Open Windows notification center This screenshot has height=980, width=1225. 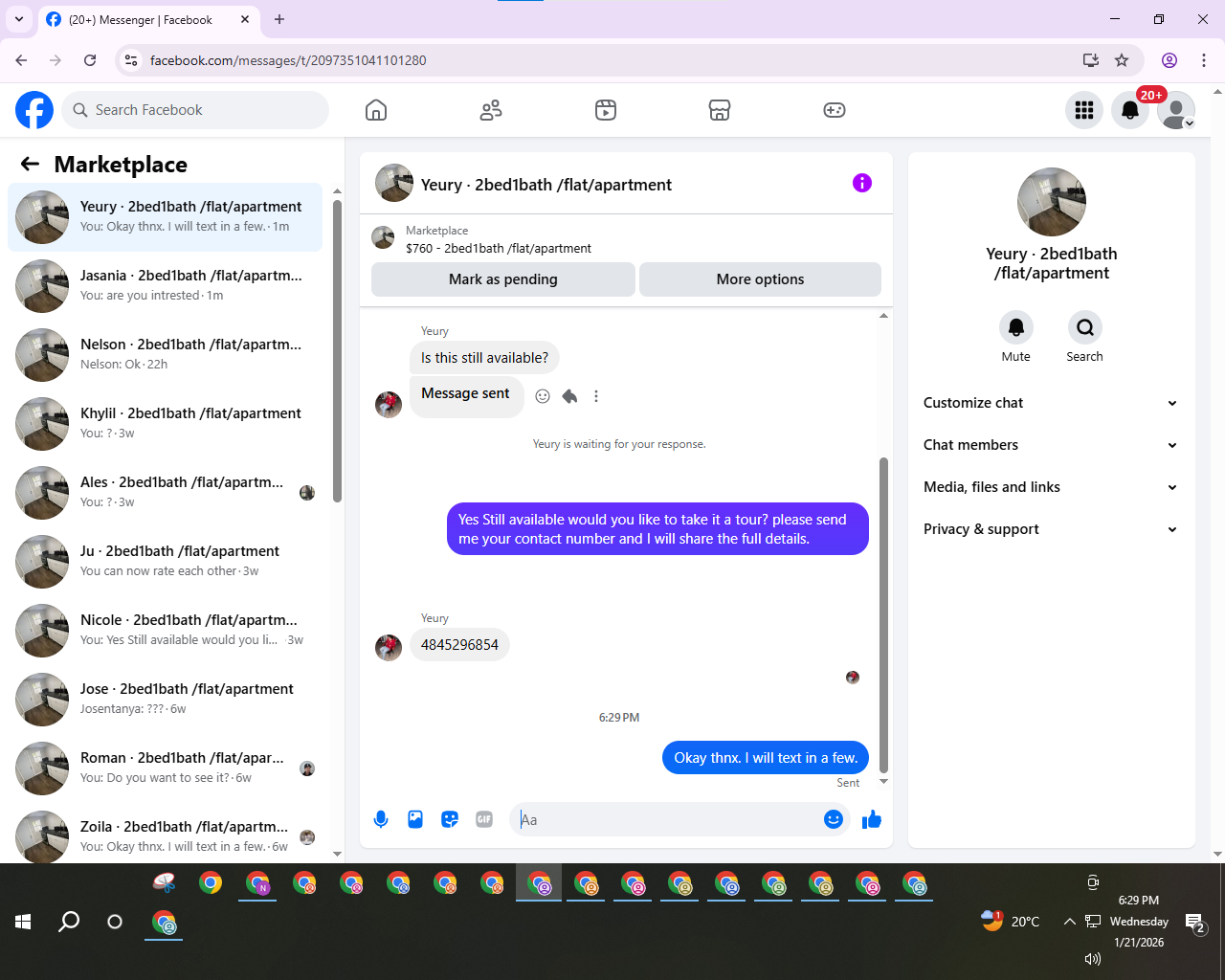tap(1196, 923)
